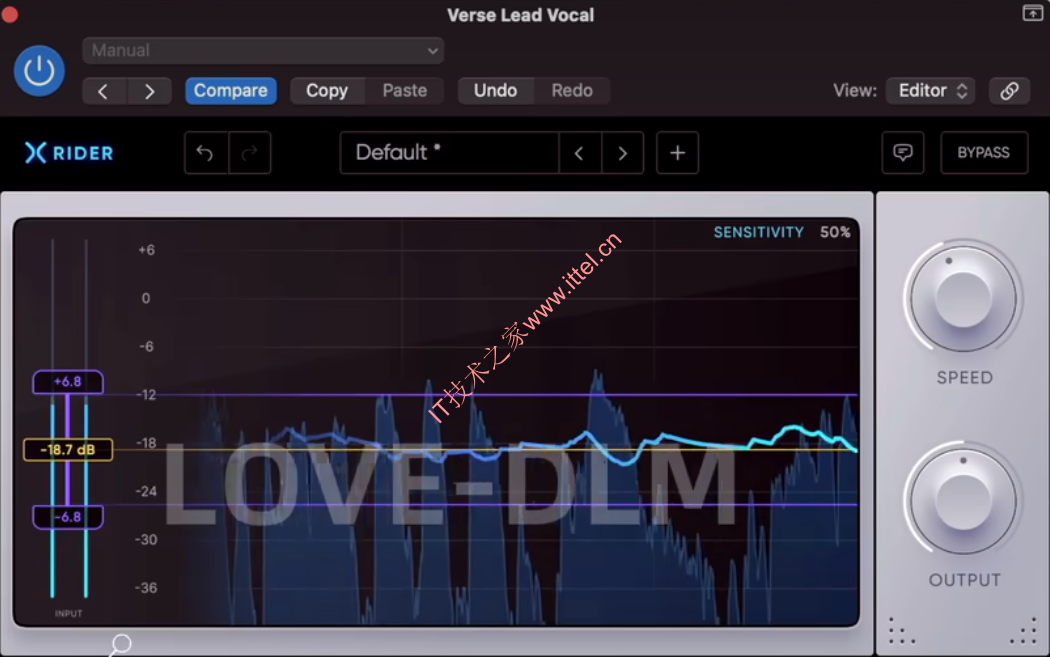Click the window expand icon top right
Viewport: 1050px width, 657px height.
pyautogui.click(x=1032, y=13)
